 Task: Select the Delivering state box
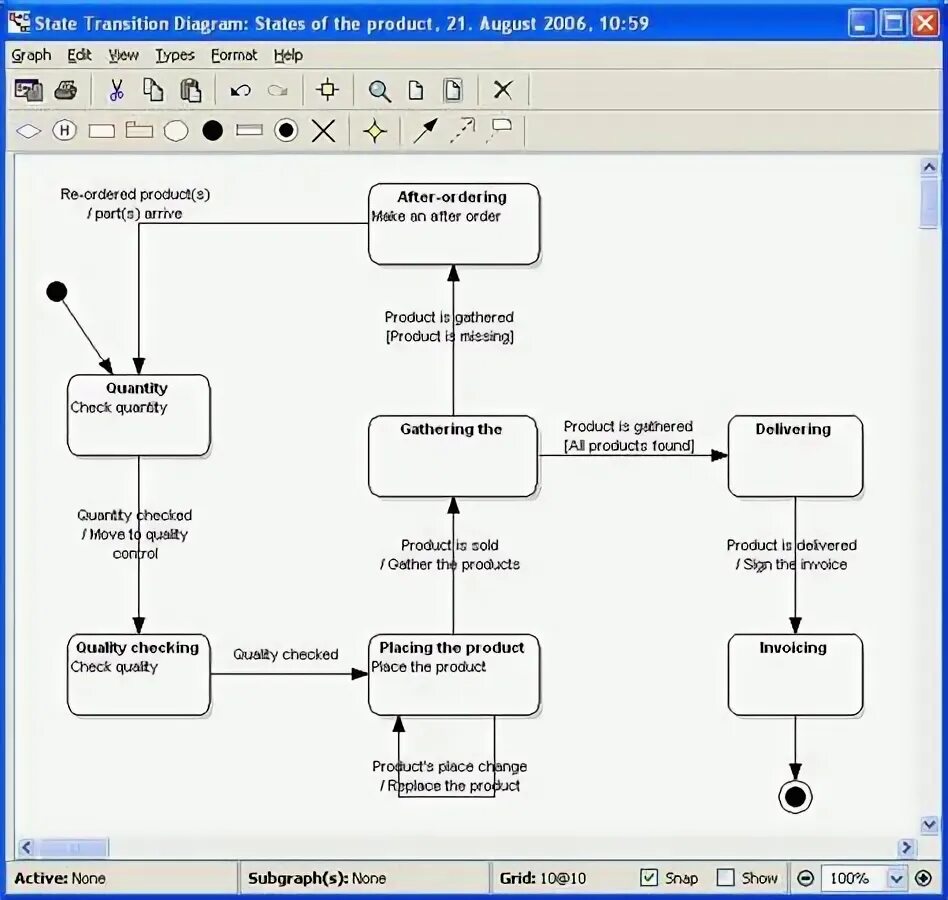tap(795, 456)
